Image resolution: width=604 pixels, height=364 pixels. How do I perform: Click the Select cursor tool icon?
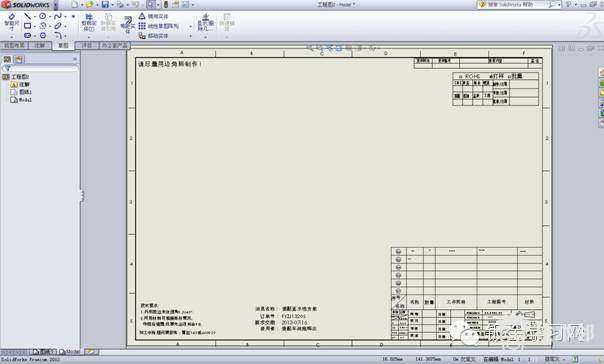click(151, 5)
